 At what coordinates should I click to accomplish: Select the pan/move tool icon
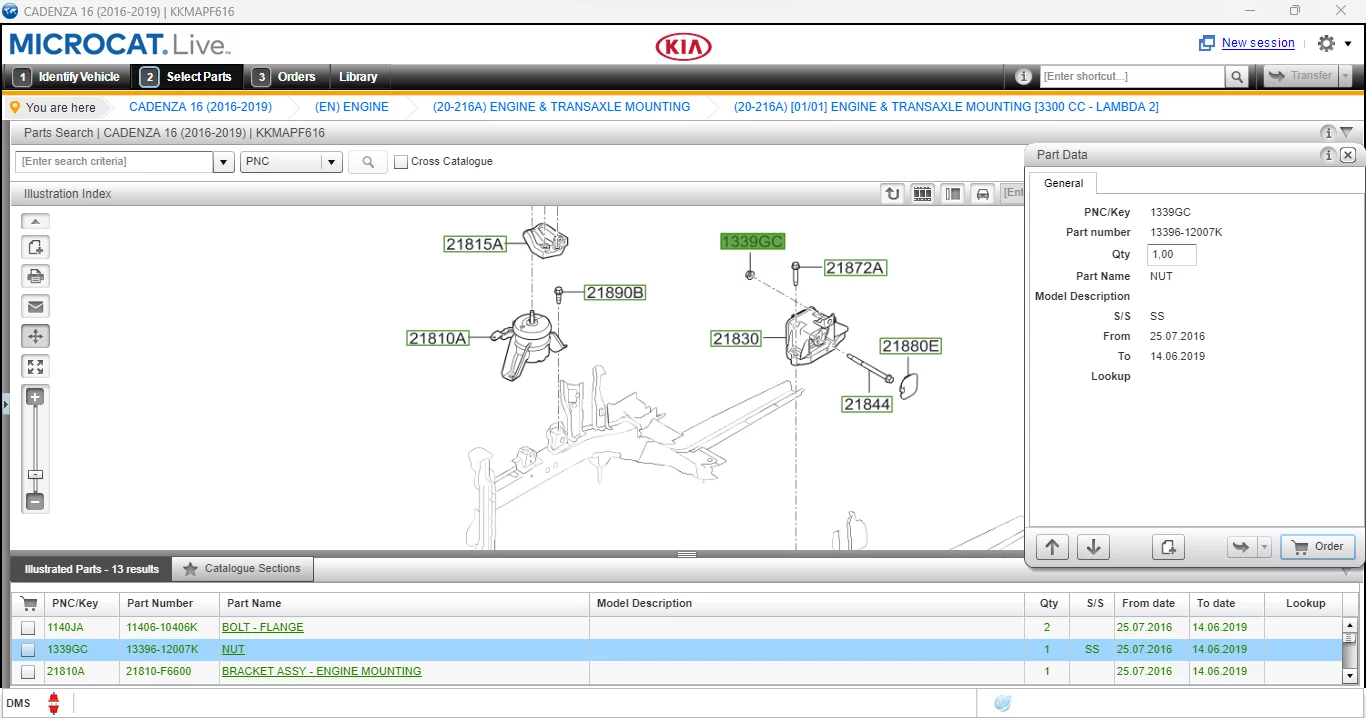pyautogui.click(x=36, y=337)
